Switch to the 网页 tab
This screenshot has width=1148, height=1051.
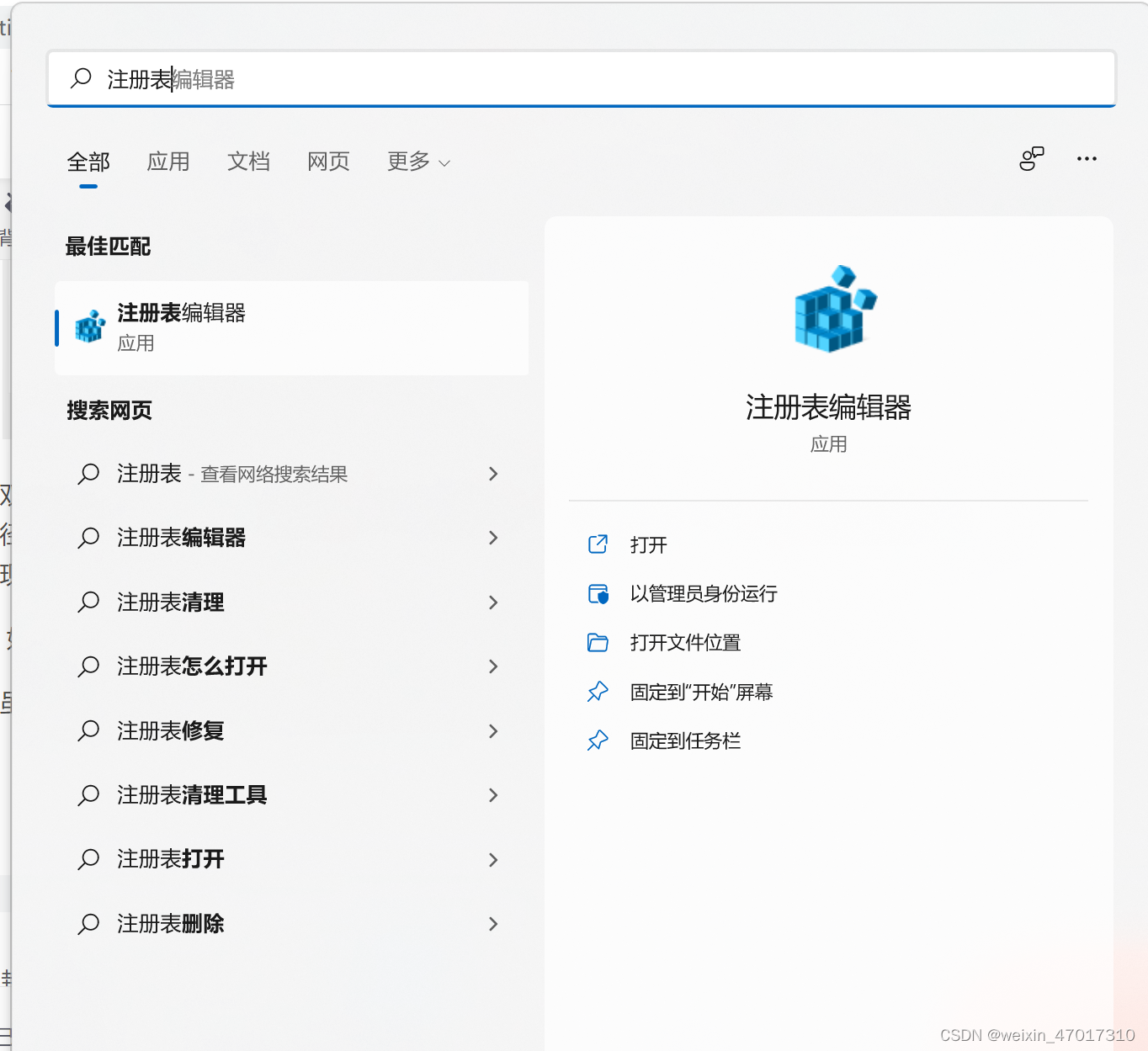coord(328,162)
